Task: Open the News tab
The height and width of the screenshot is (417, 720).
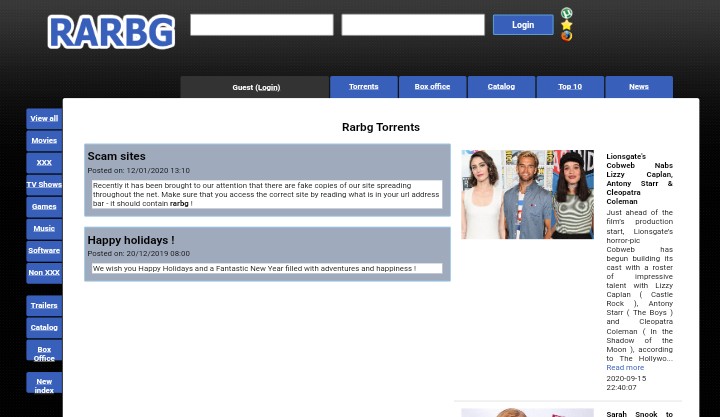Action: [639, 87]
